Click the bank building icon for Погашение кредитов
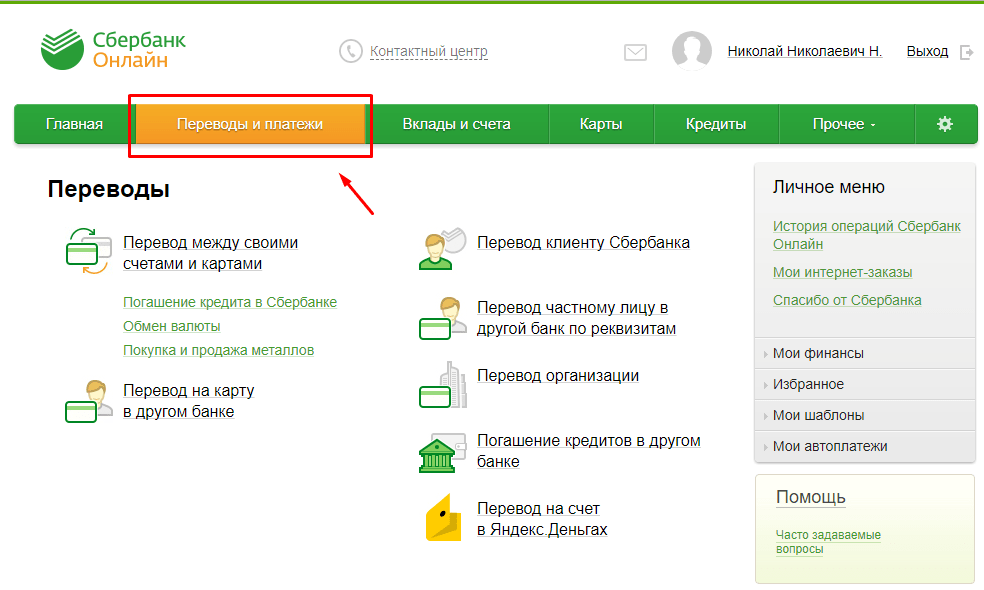Screen dimensions: 984x590 pyautogui.click(x=442, y=452)
